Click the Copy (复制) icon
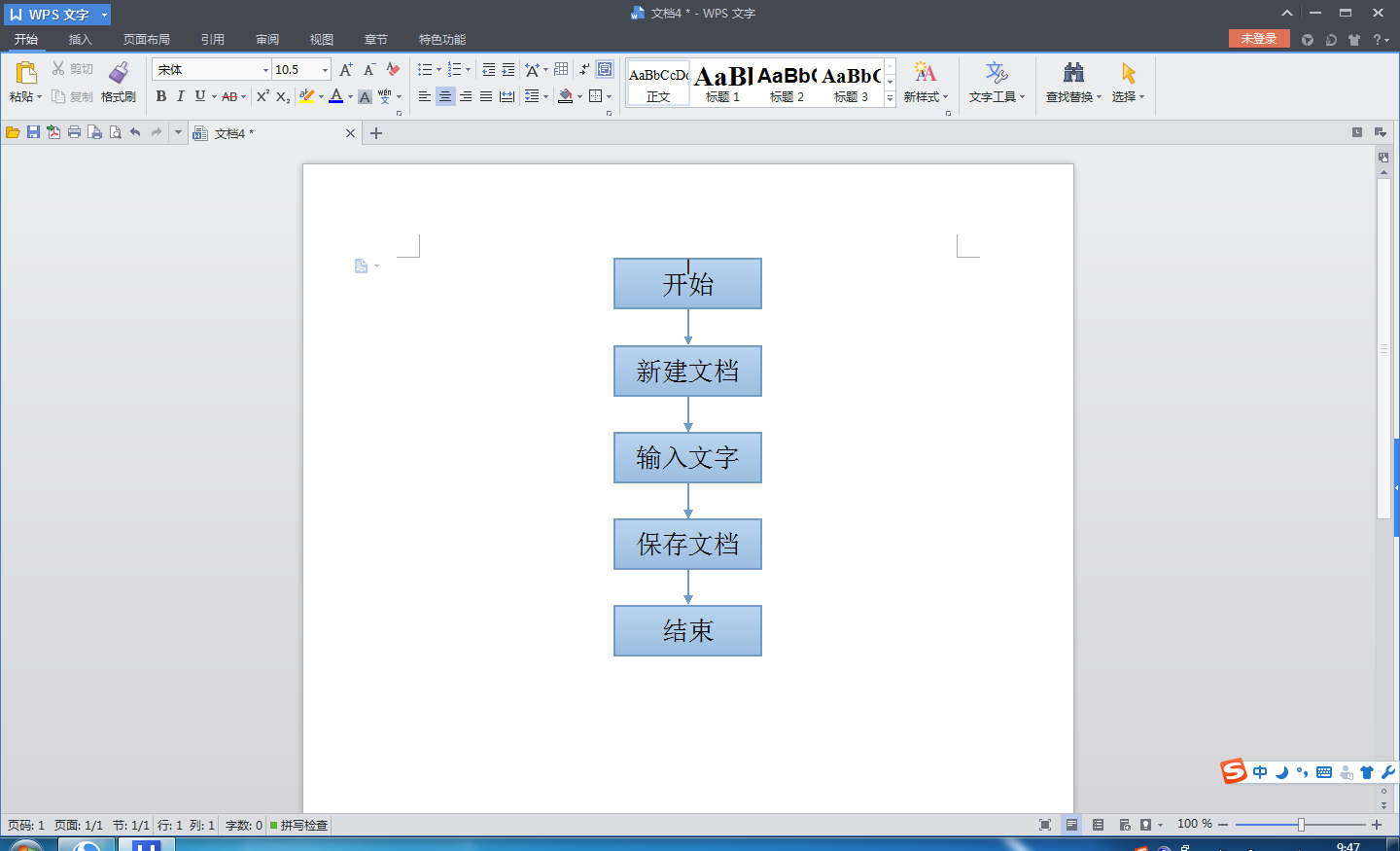The height and width of the screenshot is (851, 1400). (58, 96)
